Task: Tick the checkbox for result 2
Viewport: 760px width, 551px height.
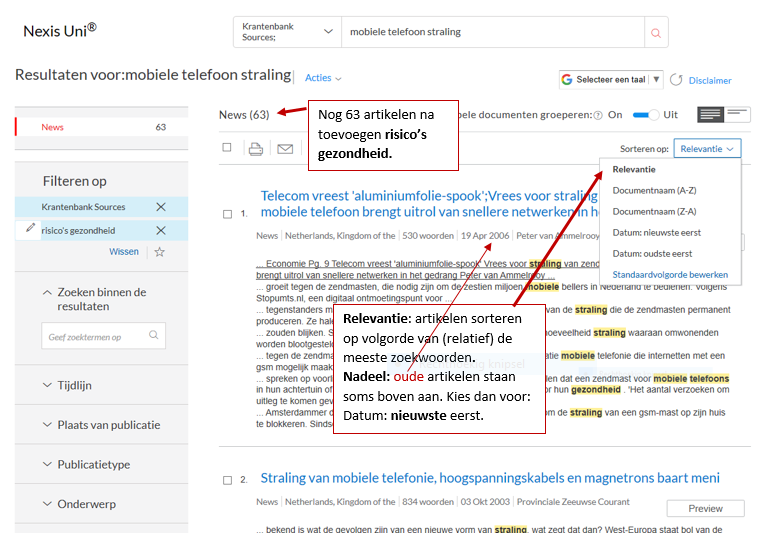Action: click(227, 480)
